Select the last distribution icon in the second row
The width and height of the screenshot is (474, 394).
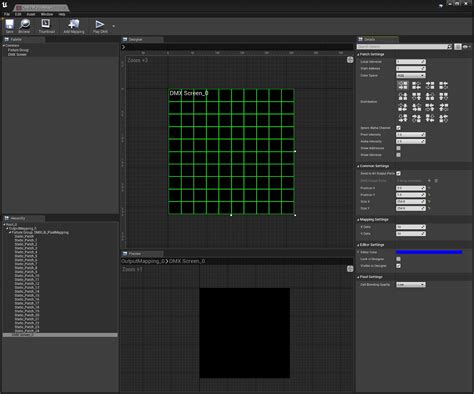pyautogui.click(x=443, y=96)
